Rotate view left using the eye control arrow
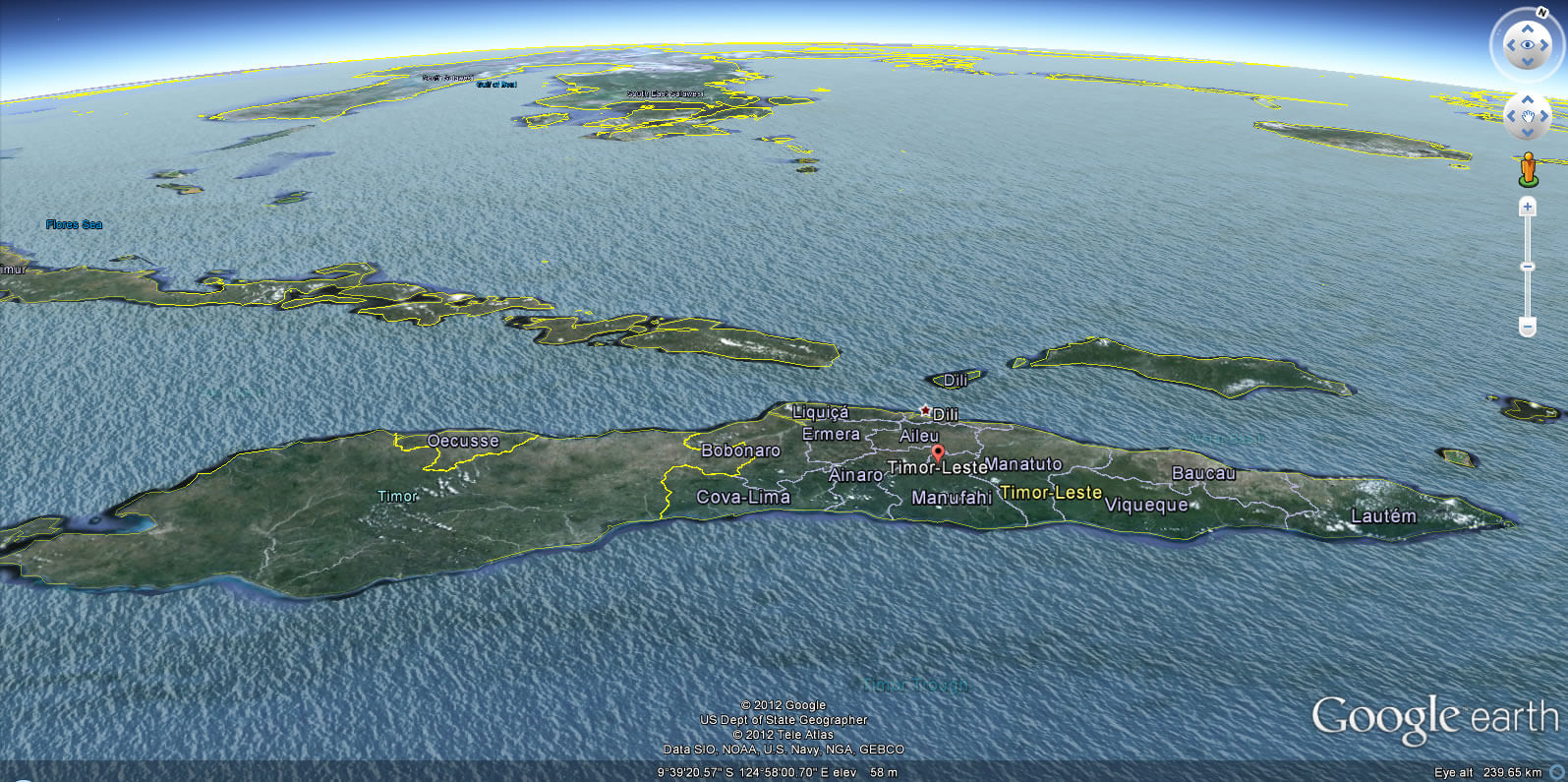The width and height of the screenshot is (1568, 782). click(1510, 45)
